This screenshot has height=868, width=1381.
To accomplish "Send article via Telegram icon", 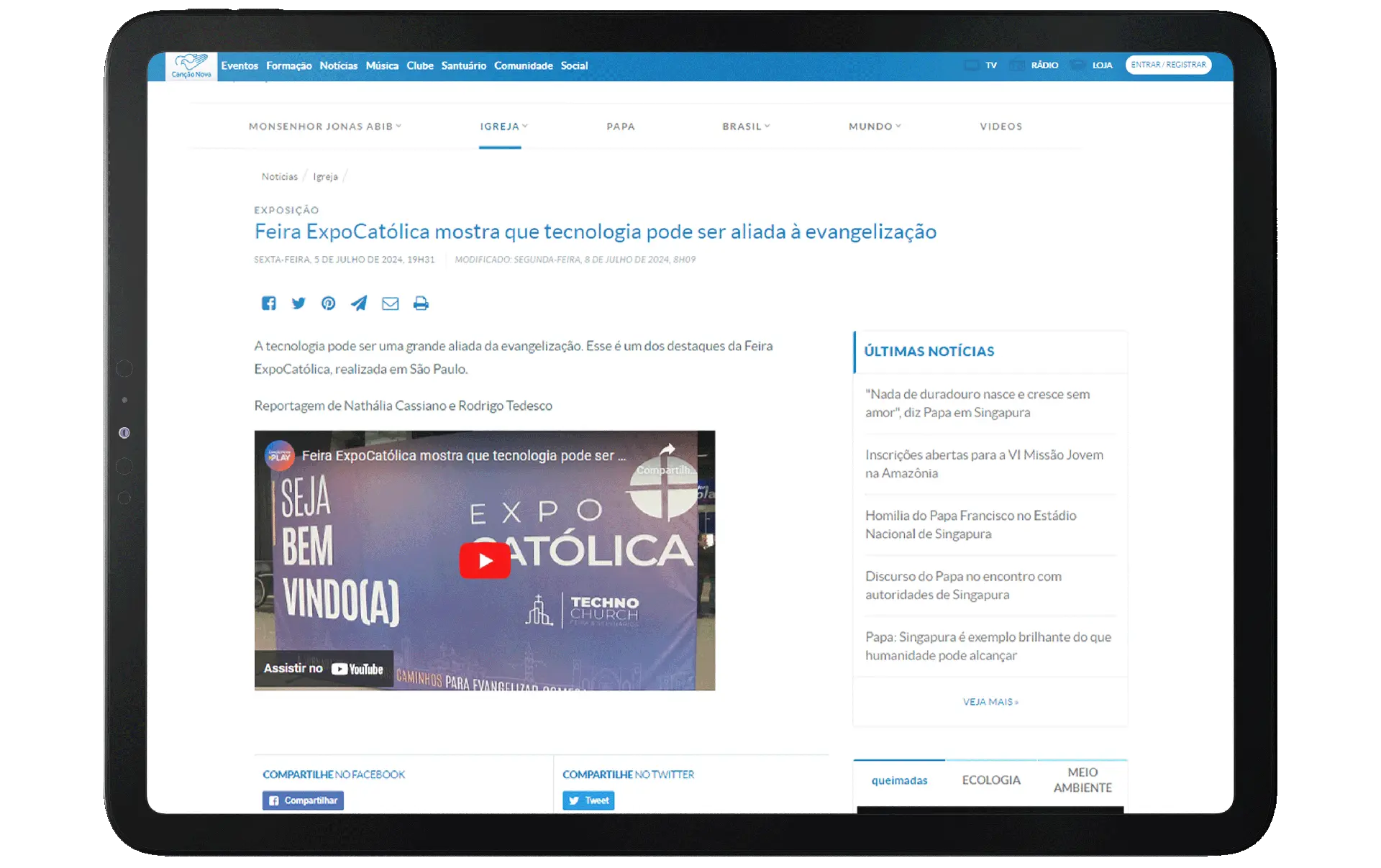I will click(x=359, y=303).
